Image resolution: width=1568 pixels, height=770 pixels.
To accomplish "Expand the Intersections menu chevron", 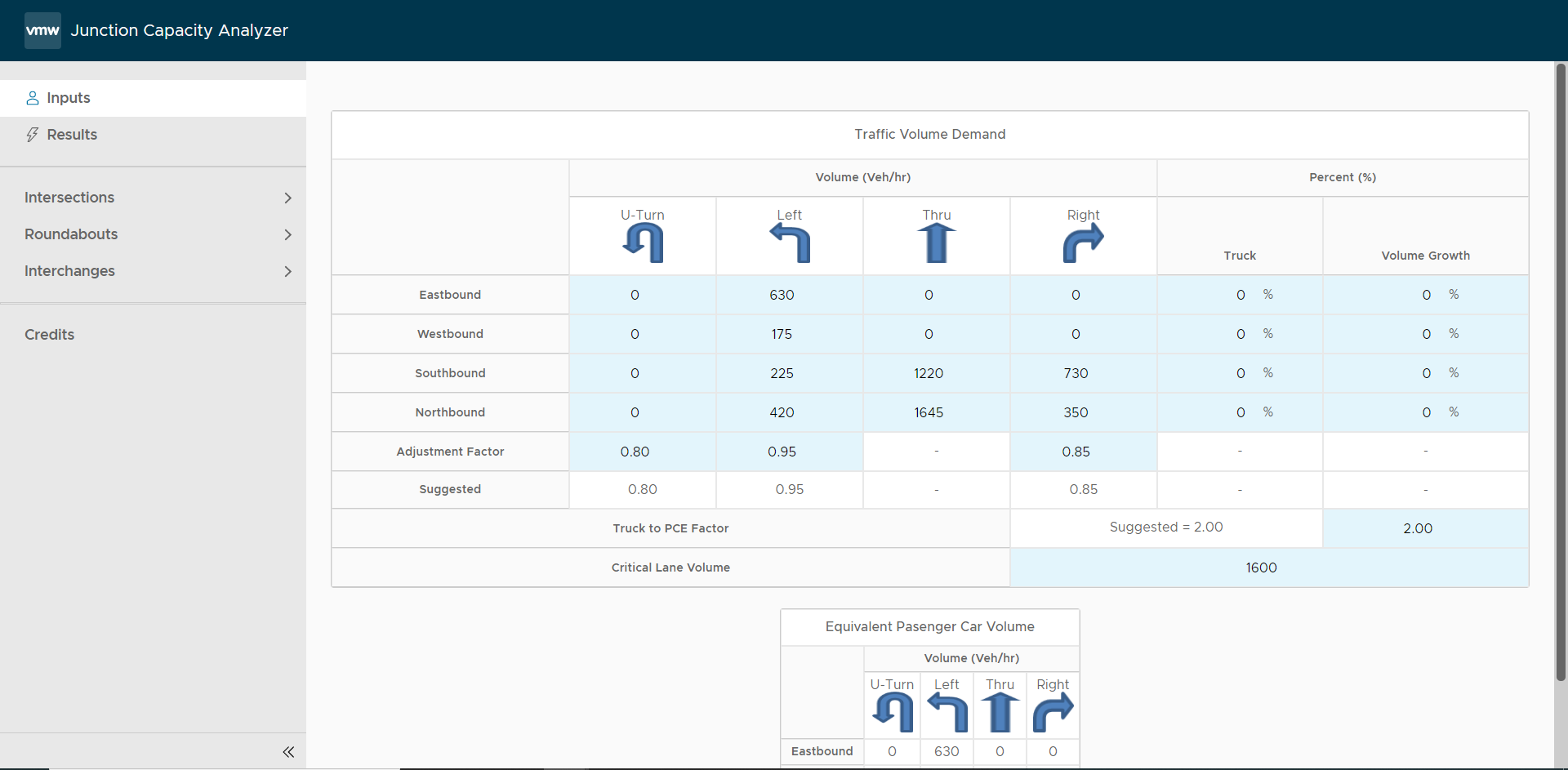I will click(x=287, y=198).
